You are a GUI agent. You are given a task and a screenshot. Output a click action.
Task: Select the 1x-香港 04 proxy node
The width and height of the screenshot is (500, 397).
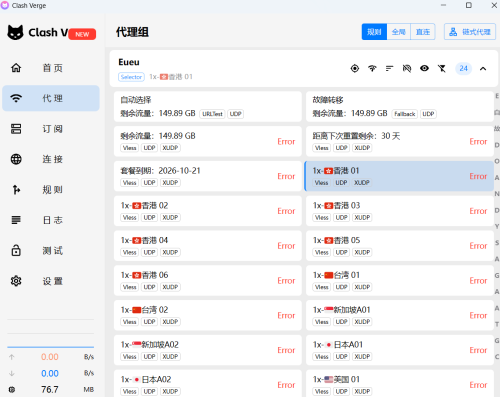(207, 246)
